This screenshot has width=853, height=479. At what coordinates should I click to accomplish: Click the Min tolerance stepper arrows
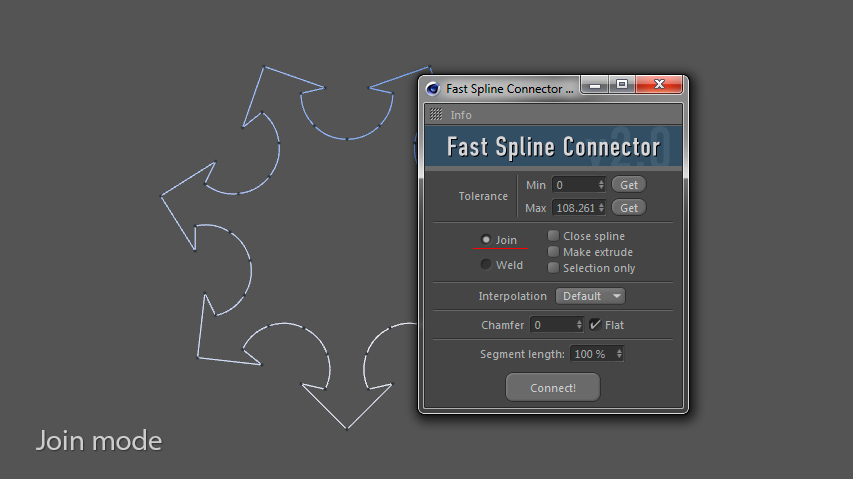pos(601,185)
